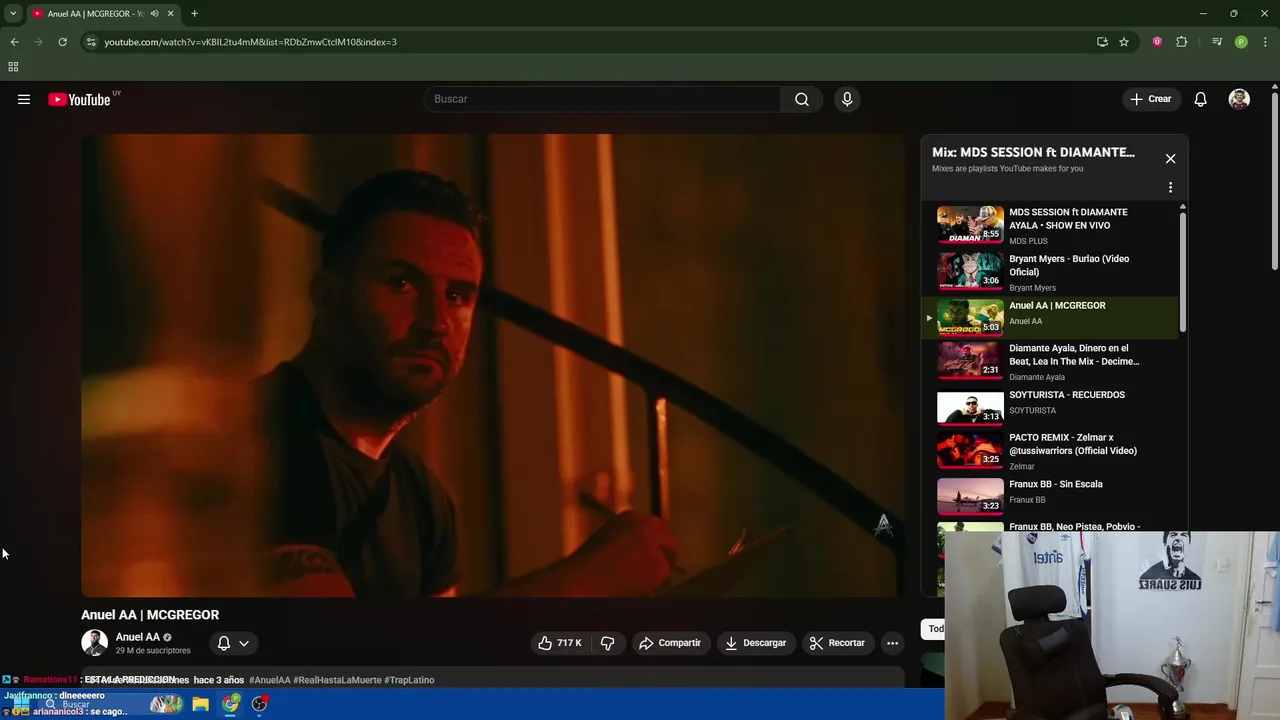Open a new browser tab
The width and height of the screenshot is (1280, 720).
(194, 14)
